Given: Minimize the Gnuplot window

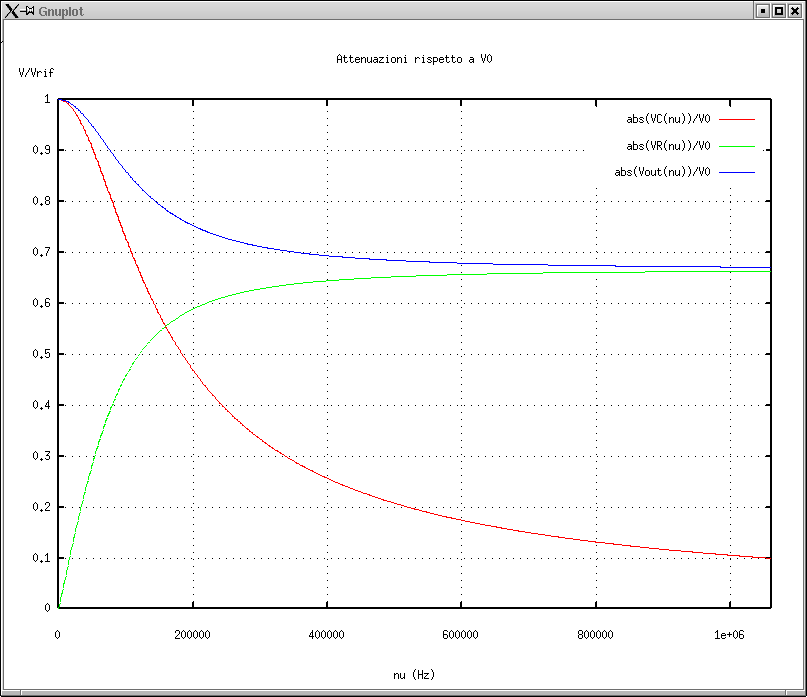Looking at the screenshot, I should pyautogui.click(x=762, y=10).
